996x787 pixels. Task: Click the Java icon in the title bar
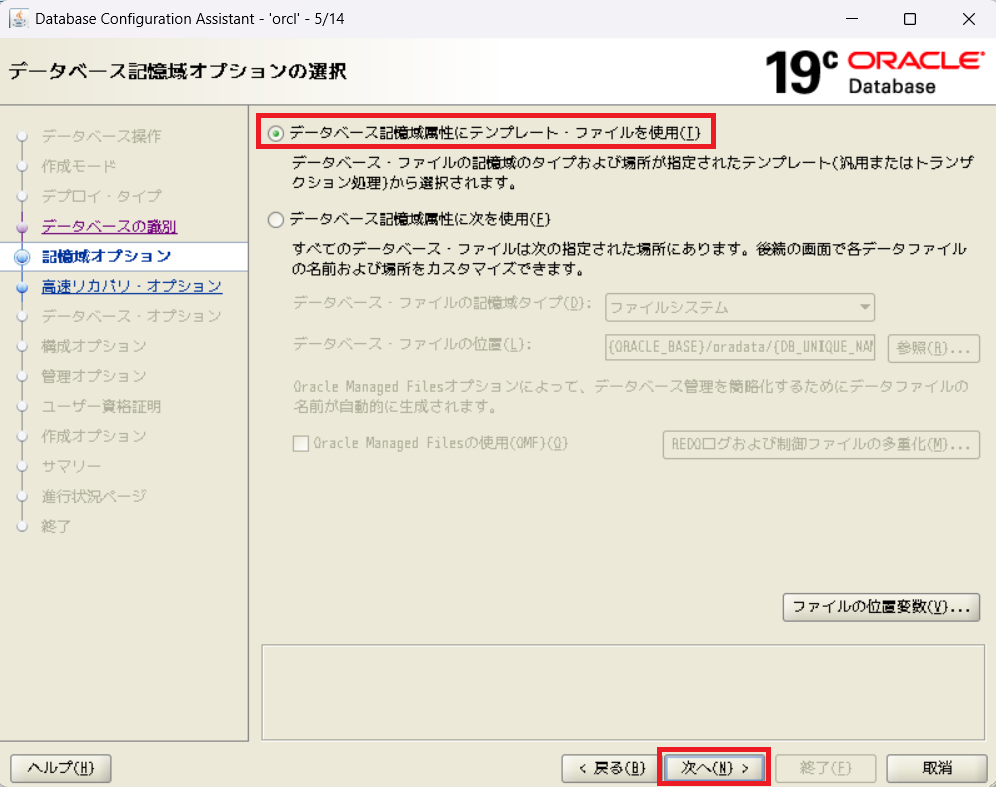[18, 19]
